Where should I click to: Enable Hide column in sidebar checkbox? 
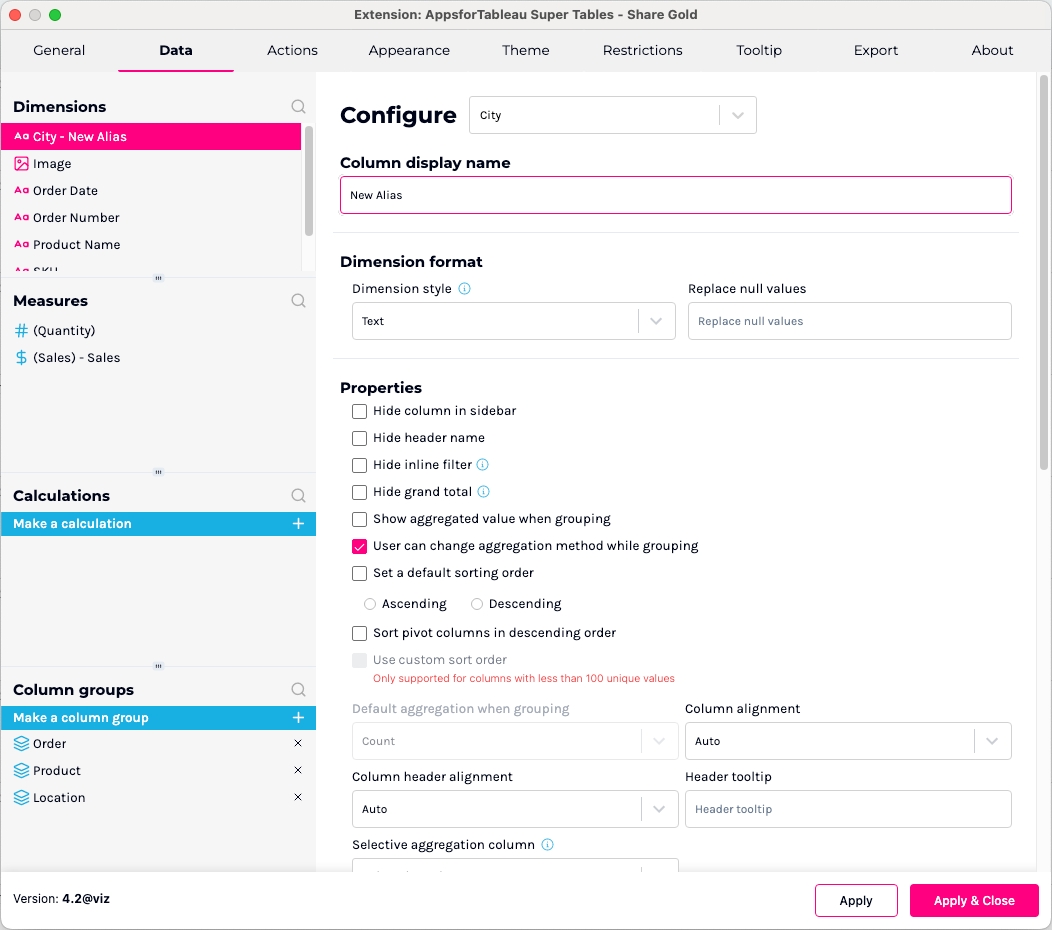coord(360,411)
